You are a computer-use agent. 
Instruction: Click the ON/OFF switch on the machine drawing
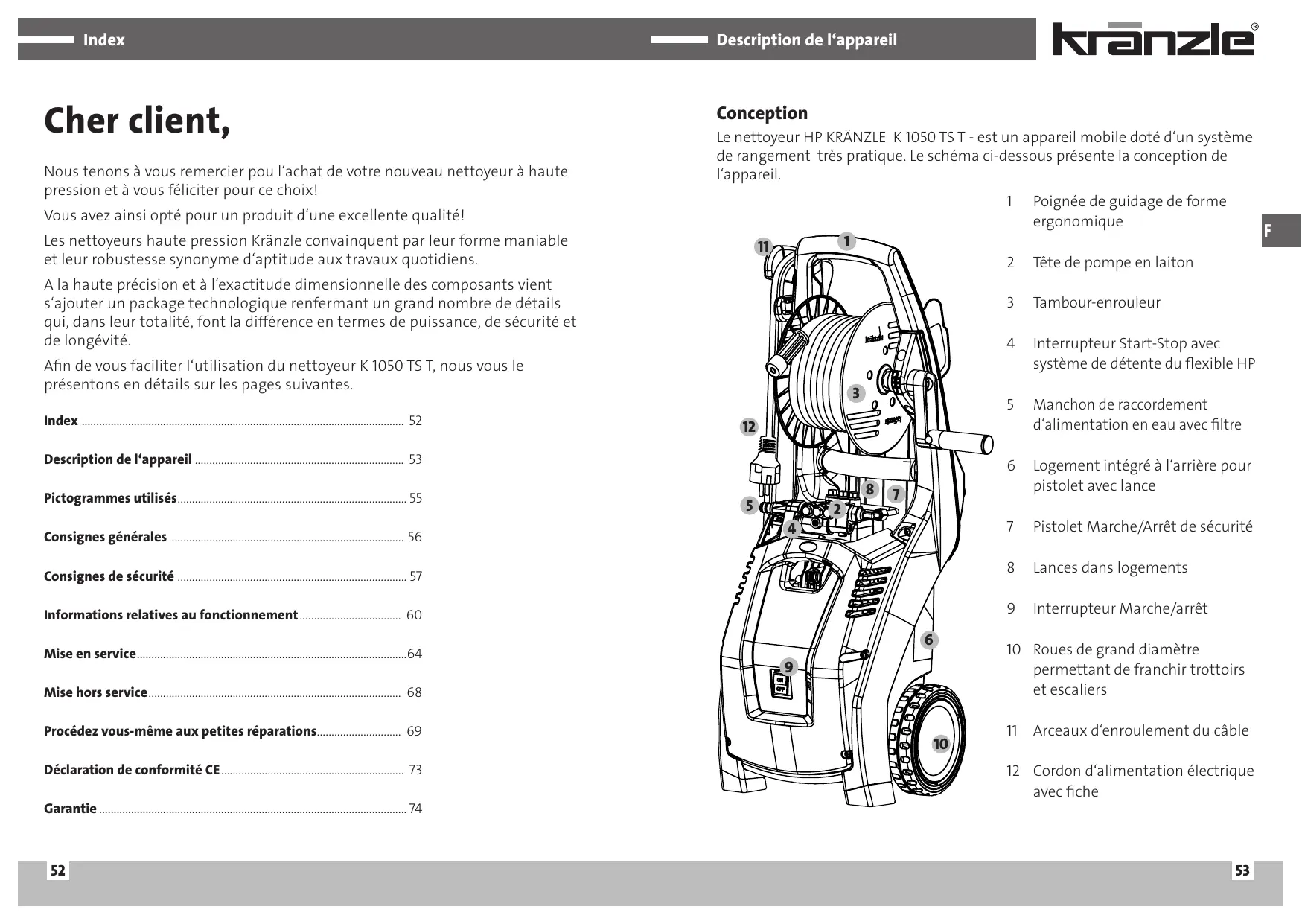click(x=780, y=684)
